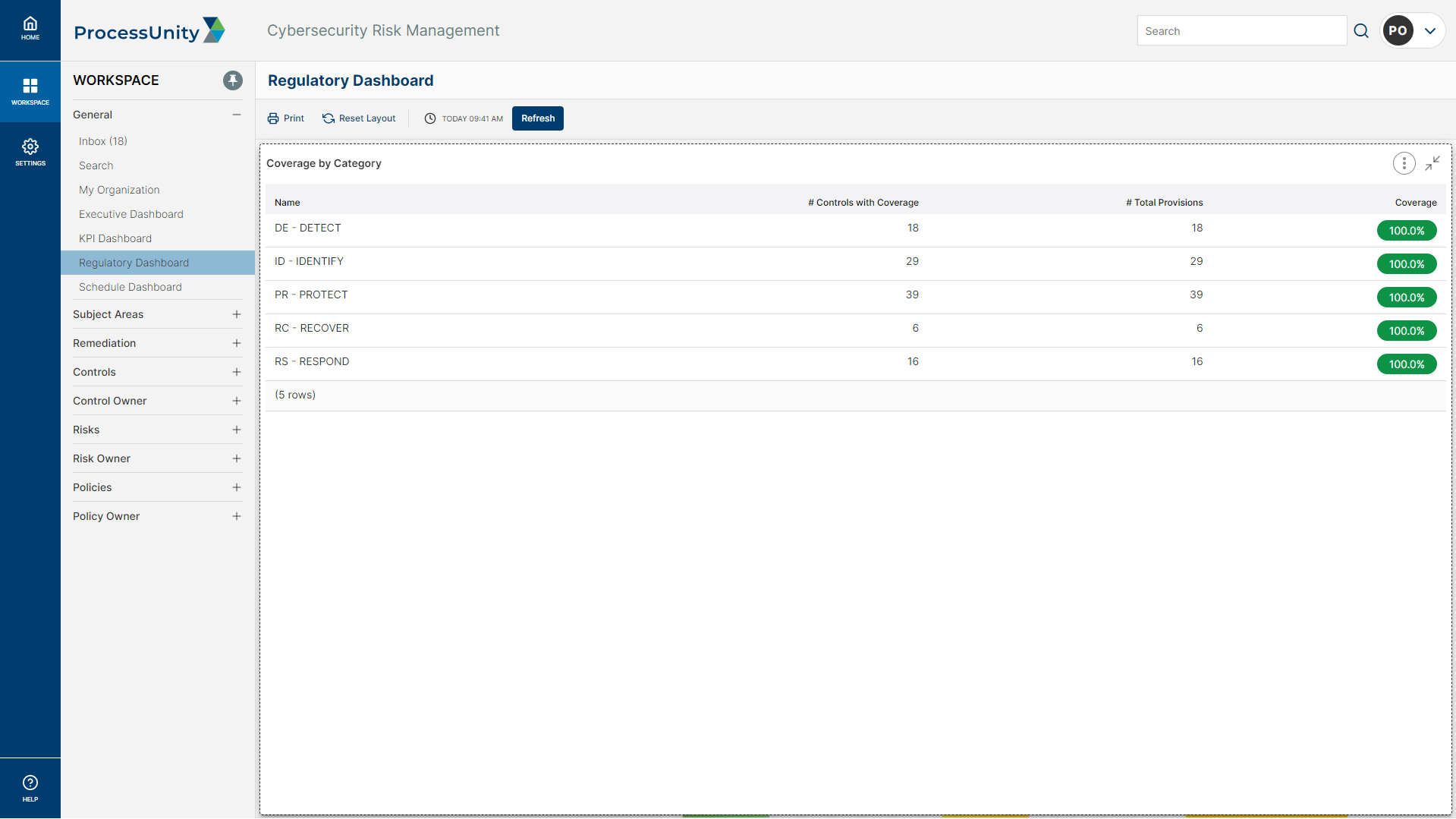This screenshot has width=1456, height=819.
Task: Collapse the Coverage by Category panel
Action: (x=1432, y=163)
